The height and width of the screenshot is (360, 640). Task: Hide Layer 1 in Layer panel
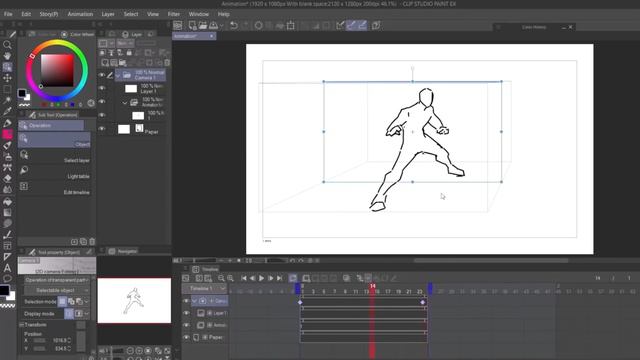click(102, 88)
